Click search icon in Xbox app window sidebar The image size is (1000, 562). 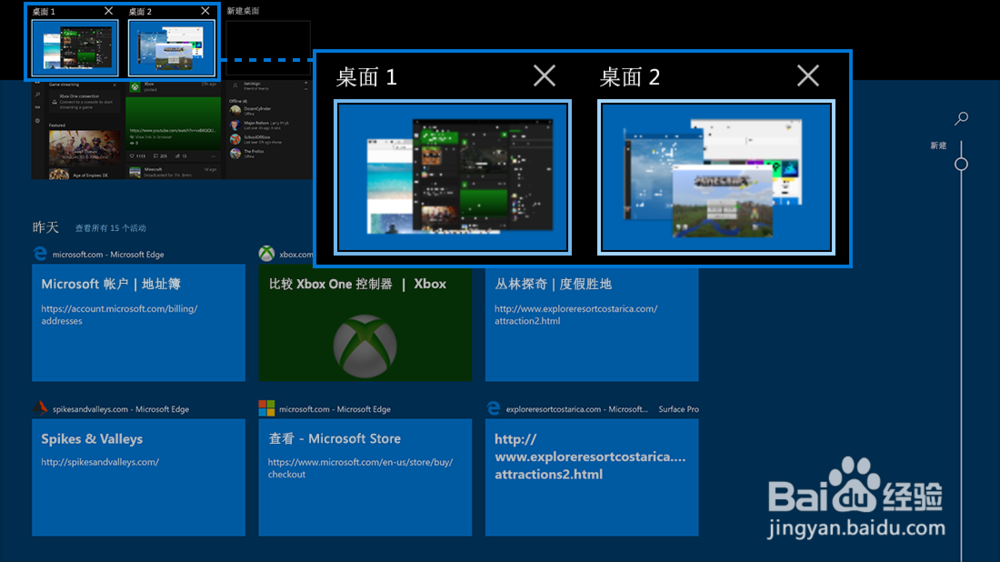pos(38,94)
